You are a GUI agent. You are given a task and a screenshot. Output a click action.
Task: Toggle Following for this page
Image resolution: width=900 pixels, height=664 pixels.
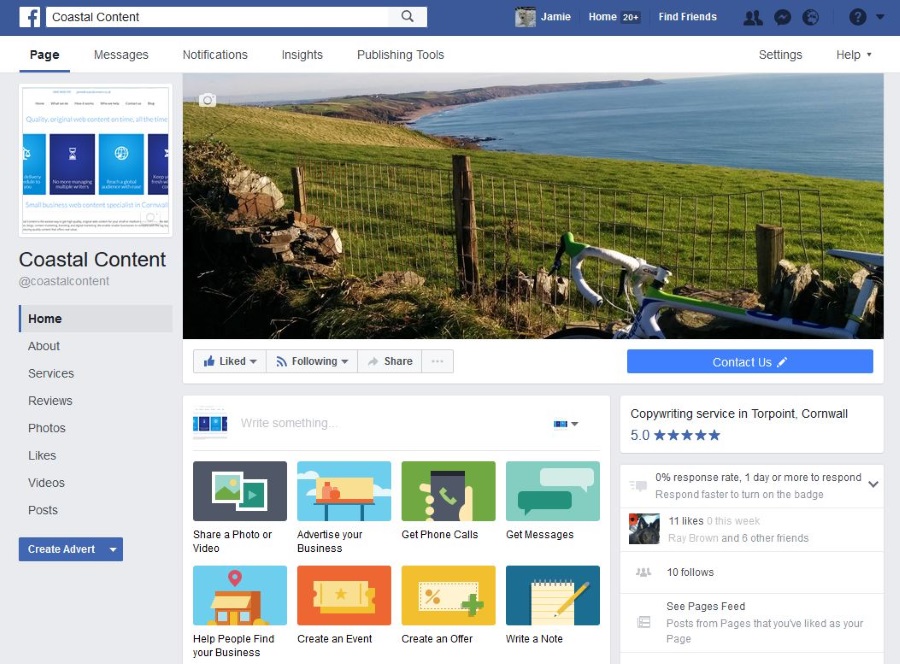tap(310, 361)
